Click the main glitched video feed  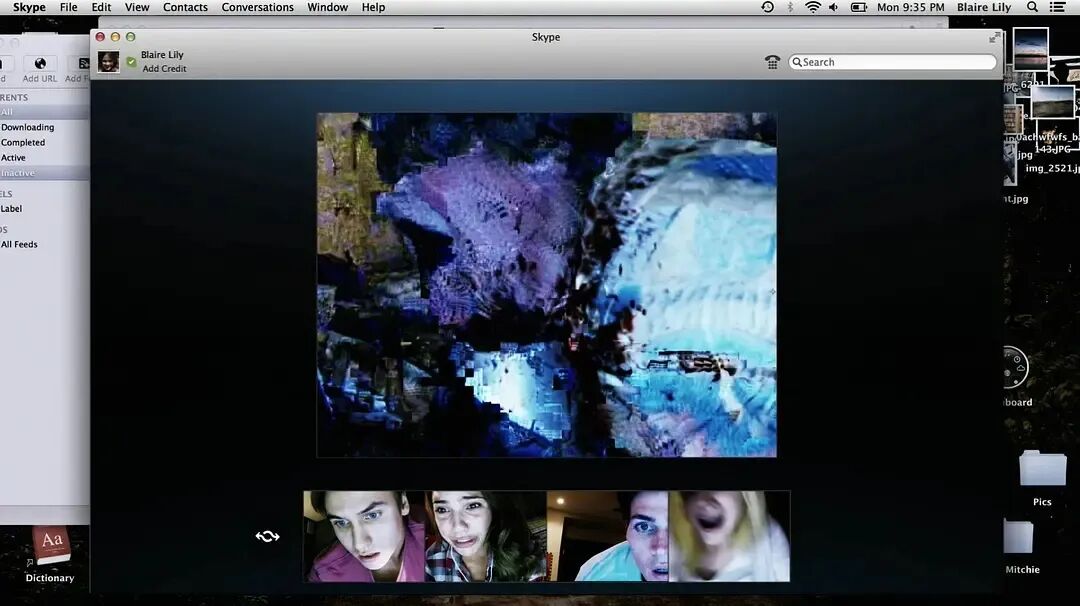546,284
